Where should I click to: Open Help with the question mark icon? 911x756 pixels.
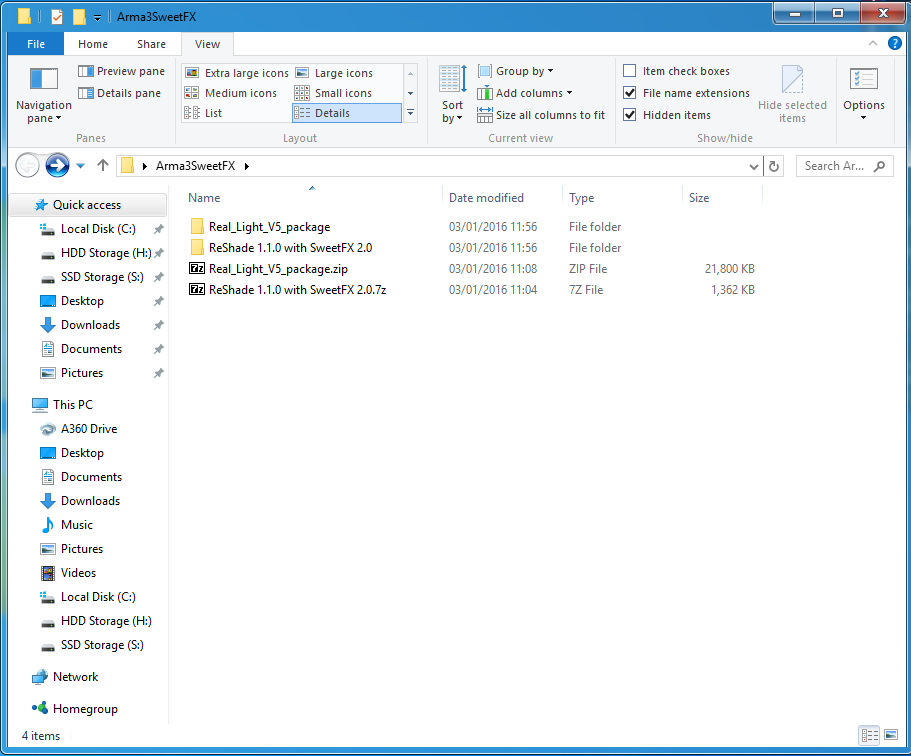pyautogui.click(x=895, y=44)
